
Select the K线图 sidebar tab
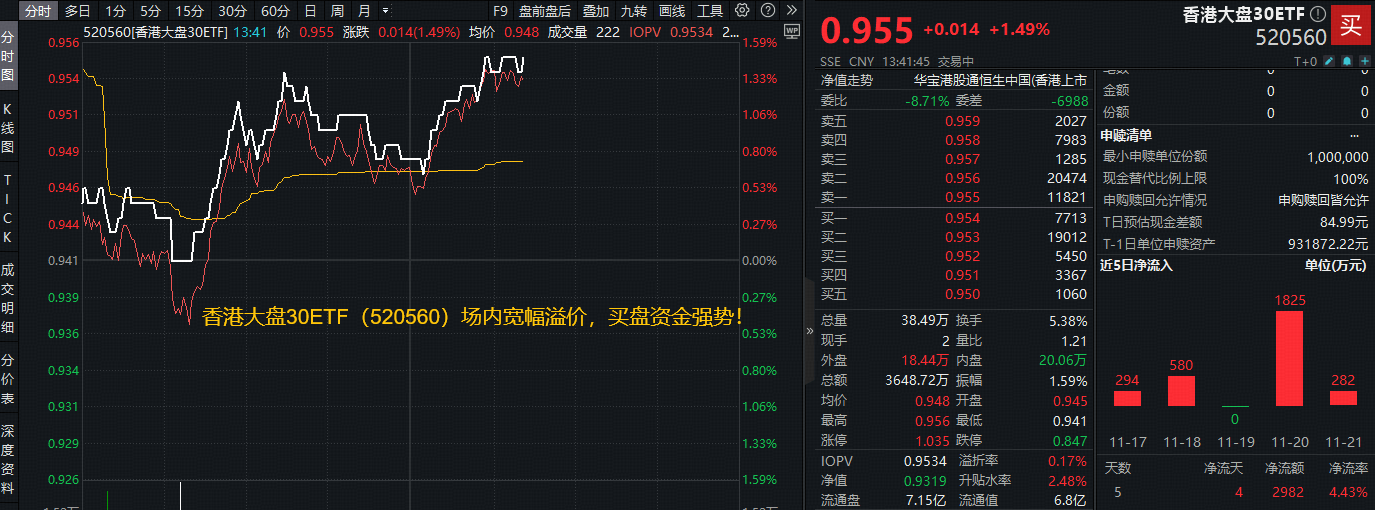pos(8,127)
